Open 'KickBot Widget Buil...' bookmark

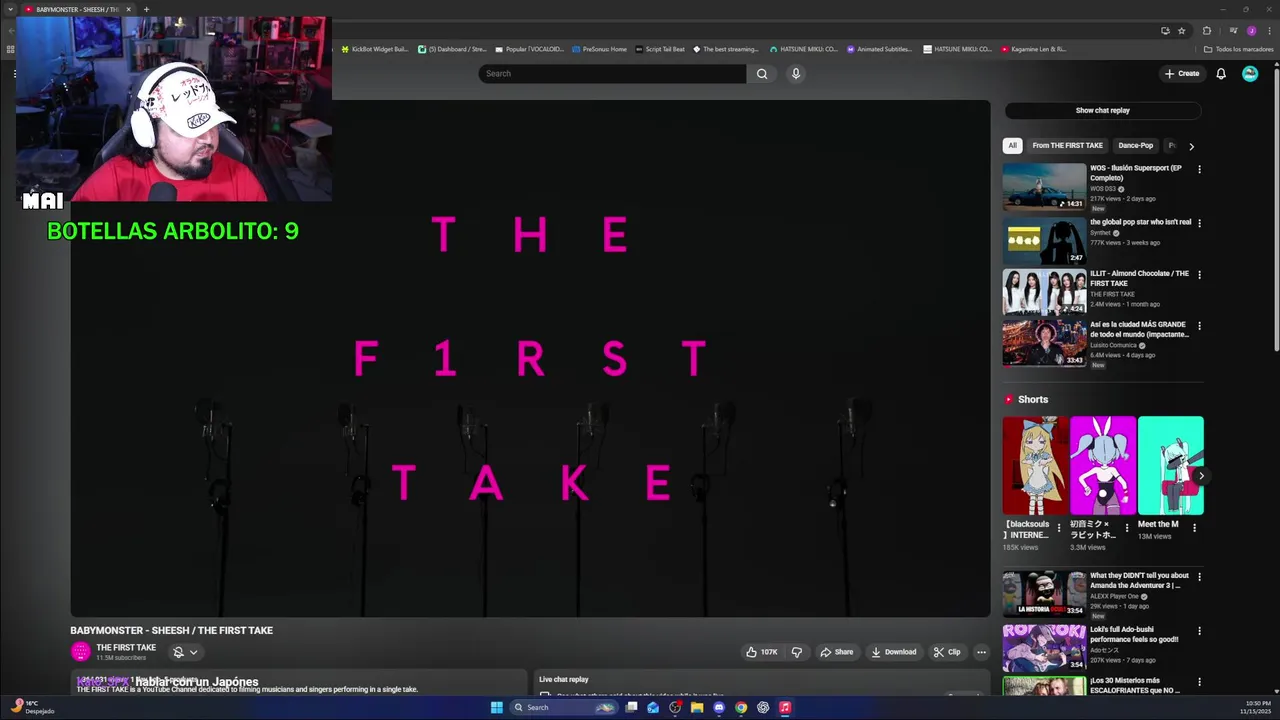375,49
